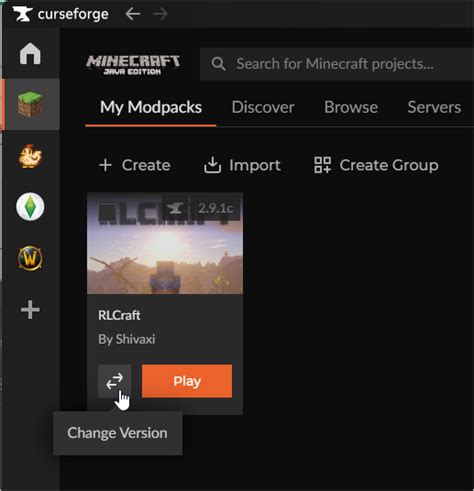Open The Sims 4 plumbob game icon

tap(30, 207)
